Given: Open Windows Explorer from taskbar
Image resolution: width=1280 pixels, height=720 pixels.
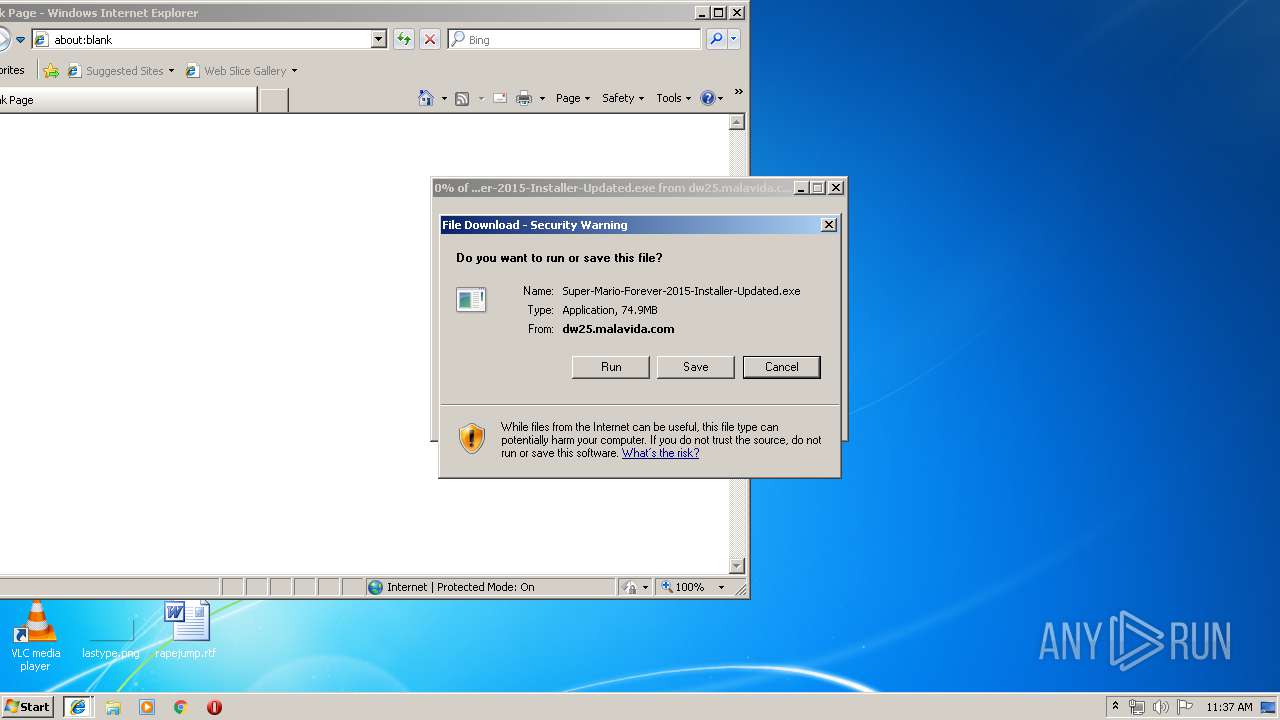Looking at the screenshot, I should pyautogui.click(x=113, y=707).
